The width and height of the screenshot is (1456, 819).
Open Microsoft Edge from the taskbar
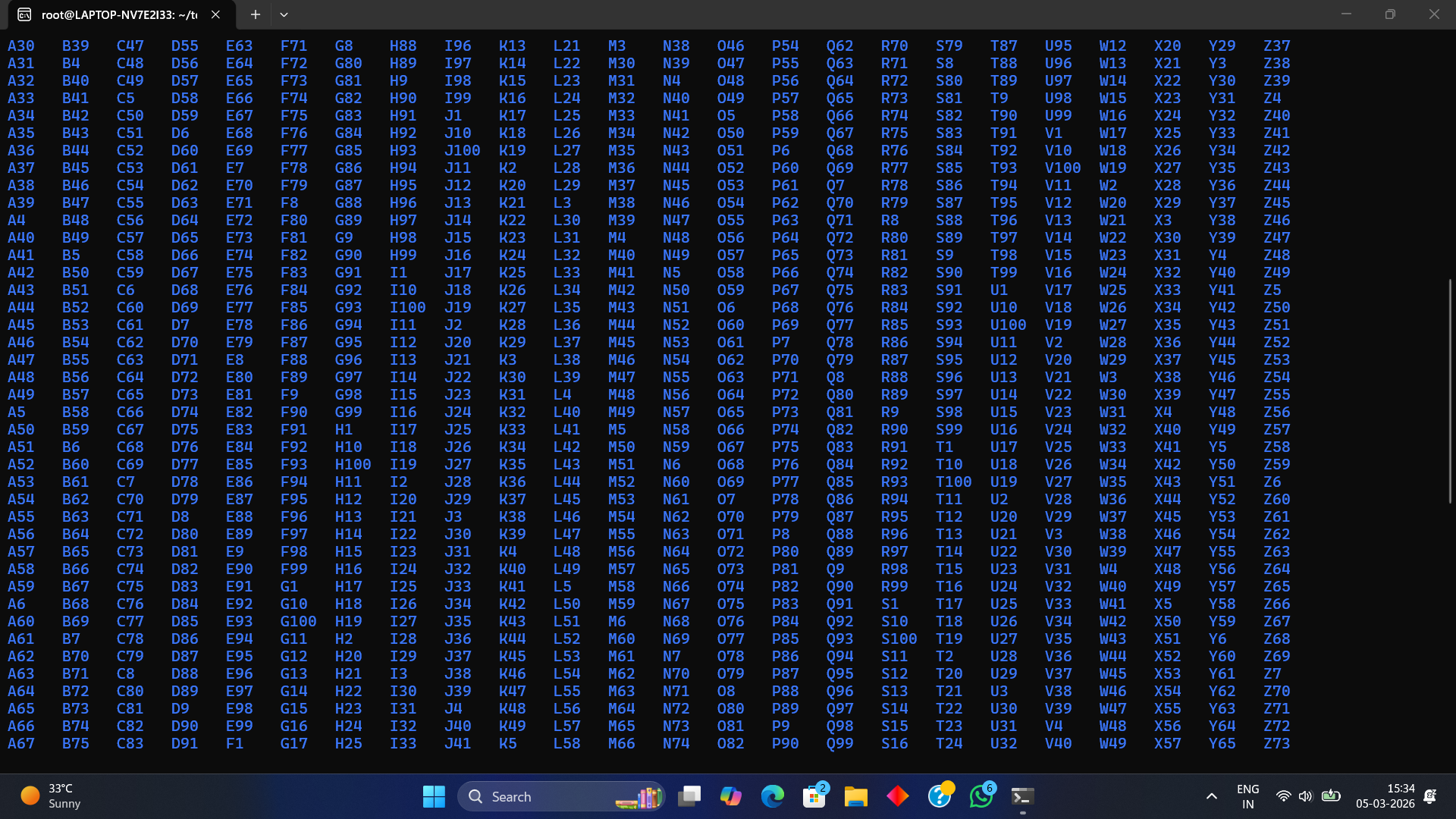click(x=772, y=796)
